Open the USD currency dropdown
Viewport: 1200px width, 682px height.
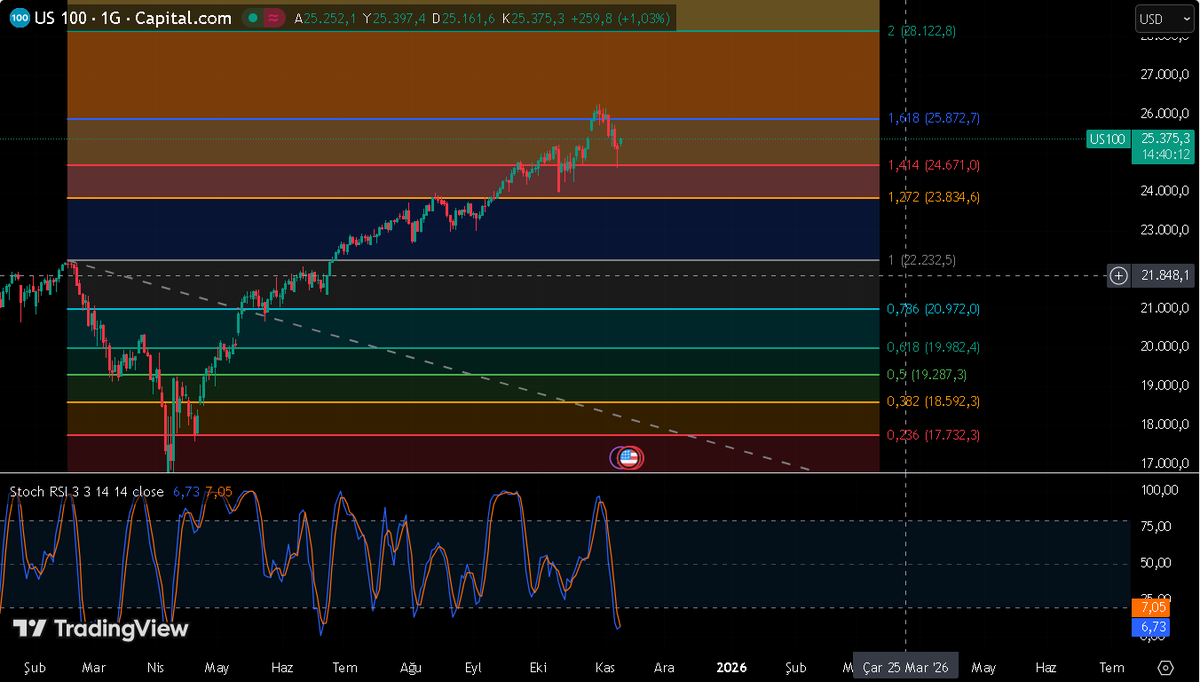click(1164, 18)
